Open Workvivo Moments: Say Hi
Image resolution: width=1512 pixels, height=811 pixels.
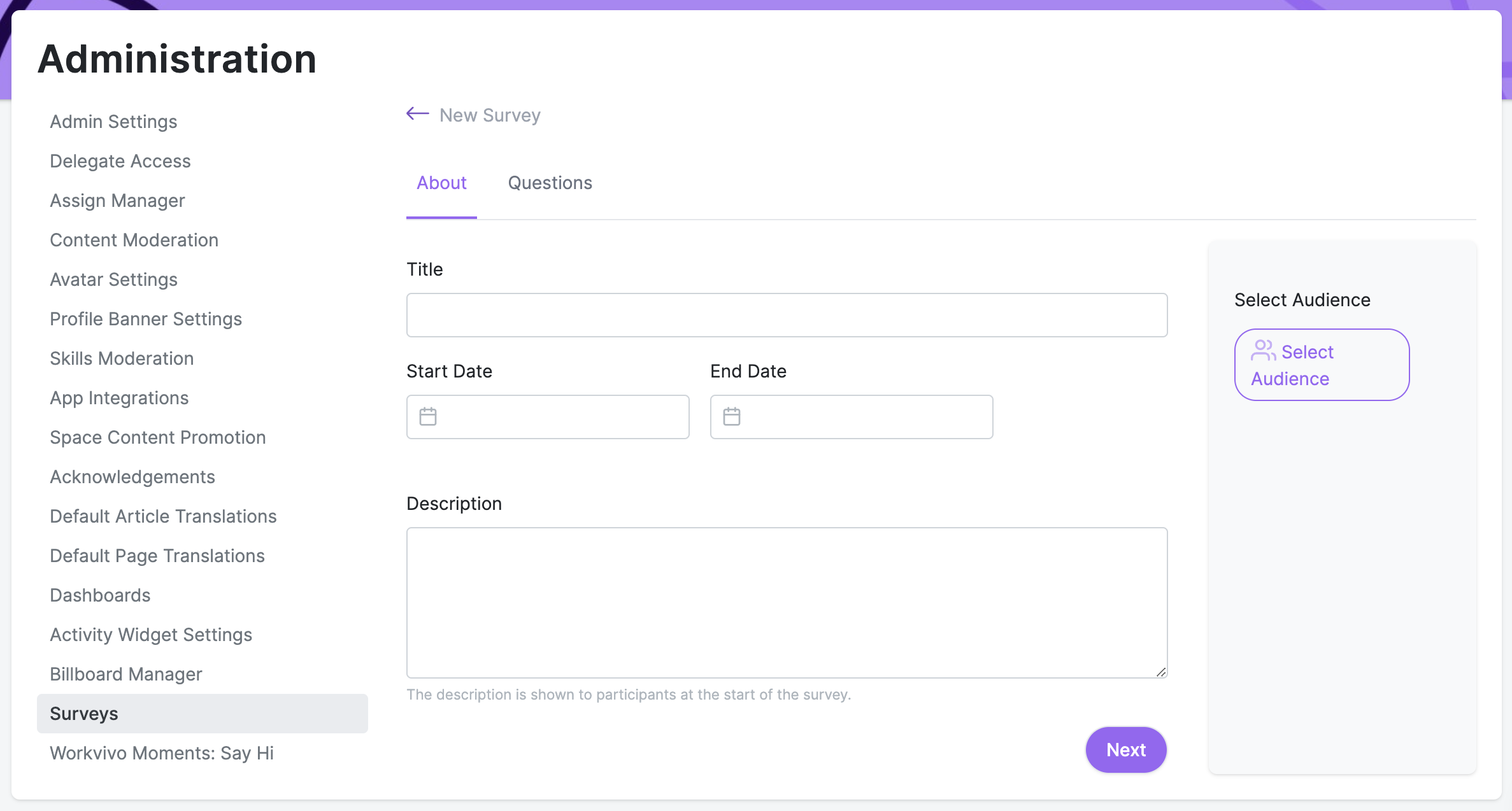[162, 753]
